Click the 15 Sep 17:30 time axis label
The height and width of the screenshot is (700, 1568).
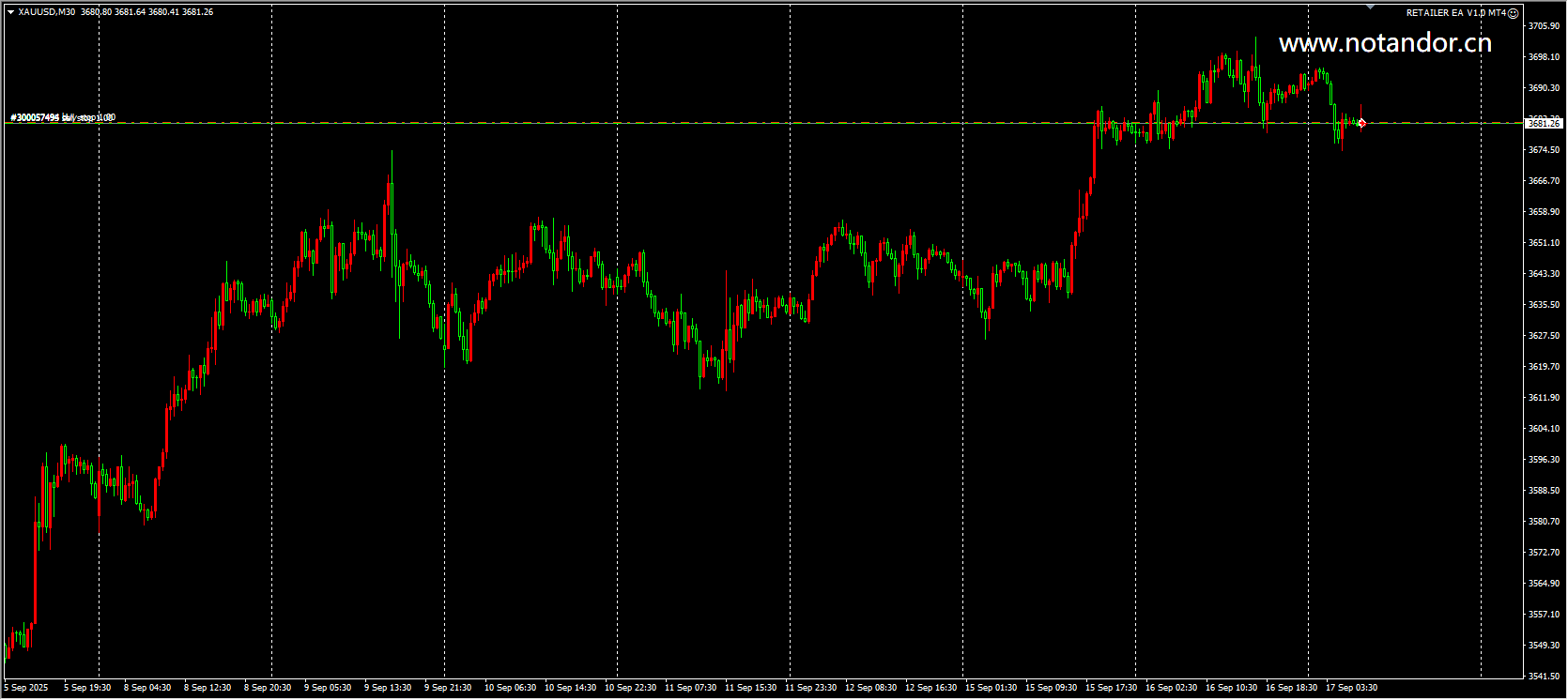[1111, 688]
